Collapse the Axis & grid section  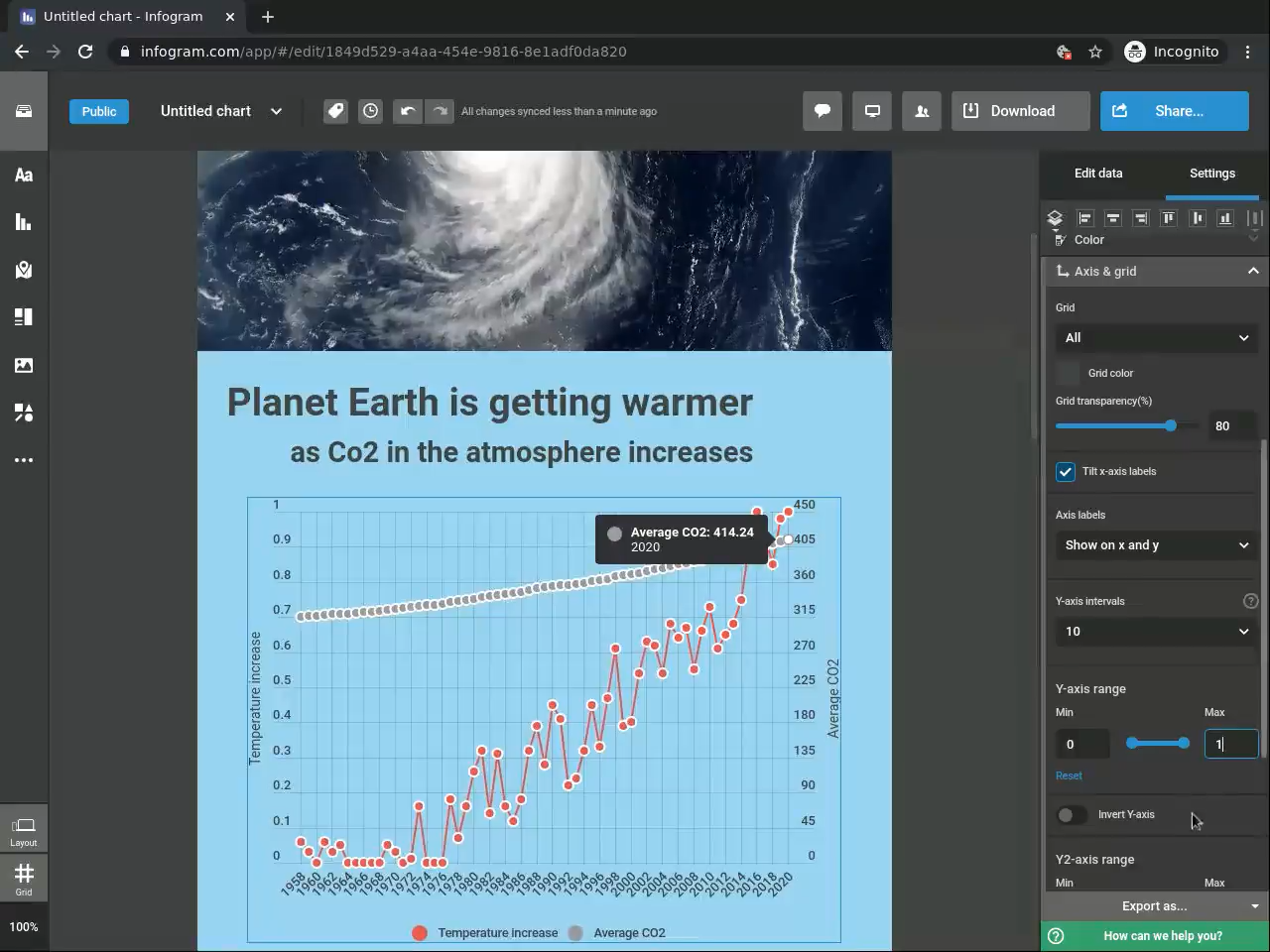(1253, 271)
